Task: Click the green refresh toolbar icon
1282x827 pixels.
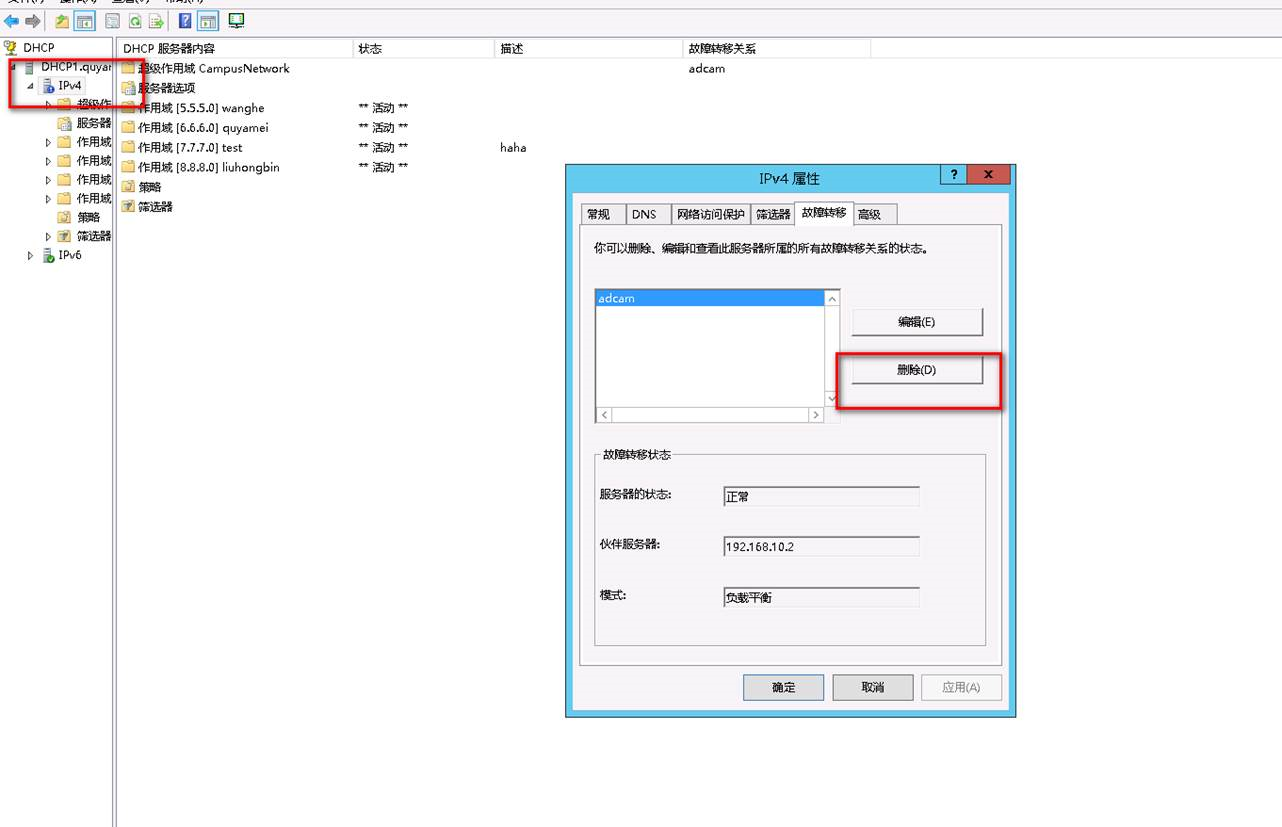Action: pos(134,21)
